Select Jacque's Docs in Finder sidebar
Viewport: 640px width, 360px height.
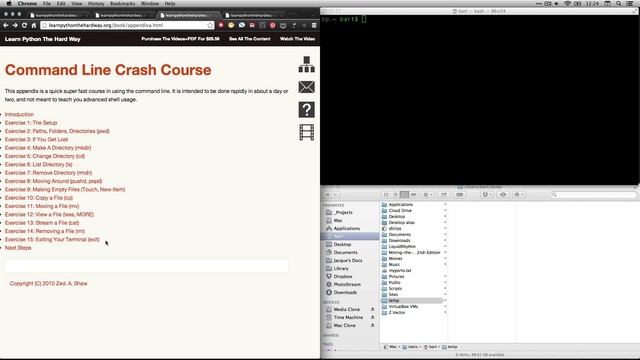(347, 260)
